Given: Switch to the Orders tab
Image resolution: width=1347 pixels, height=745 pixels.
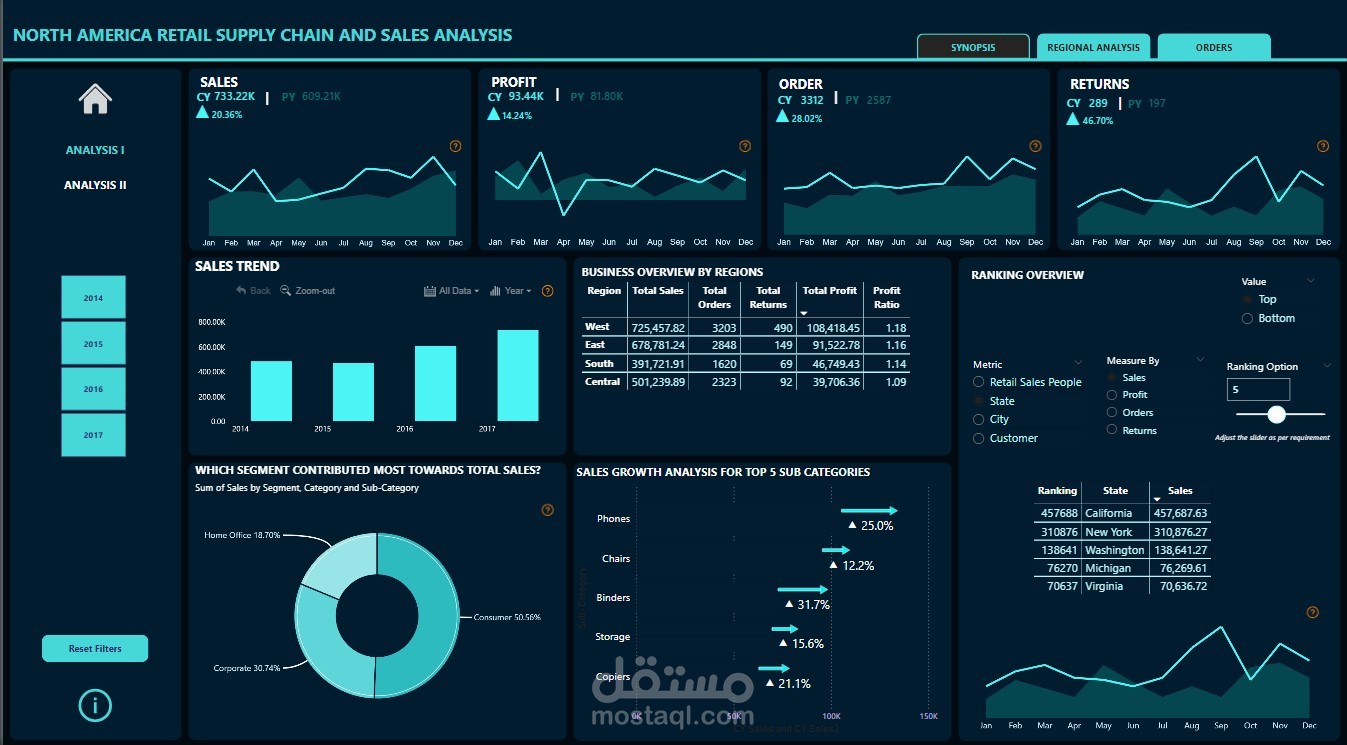Looking at the screenshot, I should [1214, 47].
